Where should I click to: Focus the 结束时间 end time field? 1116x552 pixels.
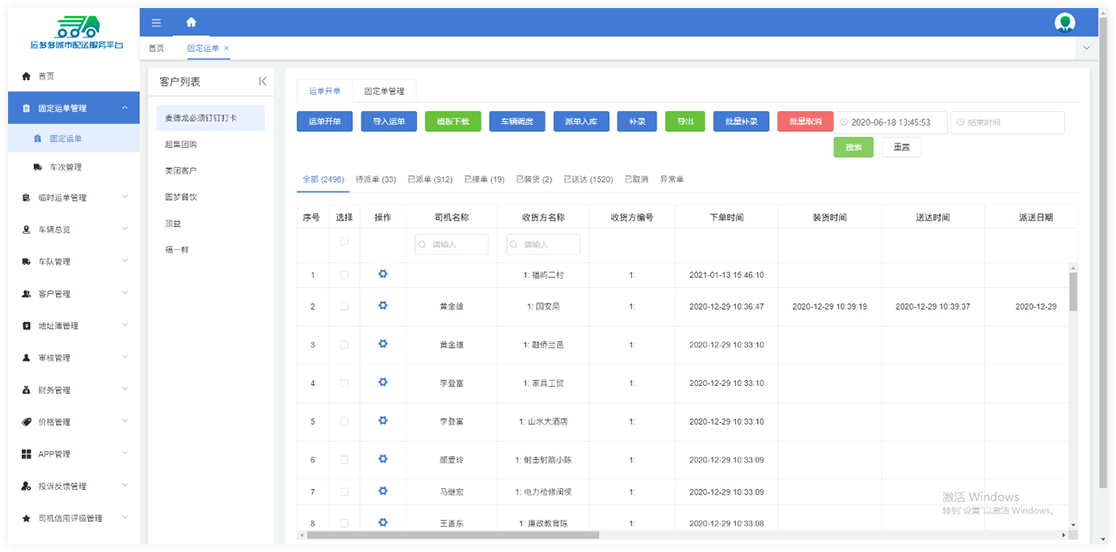pos(1007,122)
